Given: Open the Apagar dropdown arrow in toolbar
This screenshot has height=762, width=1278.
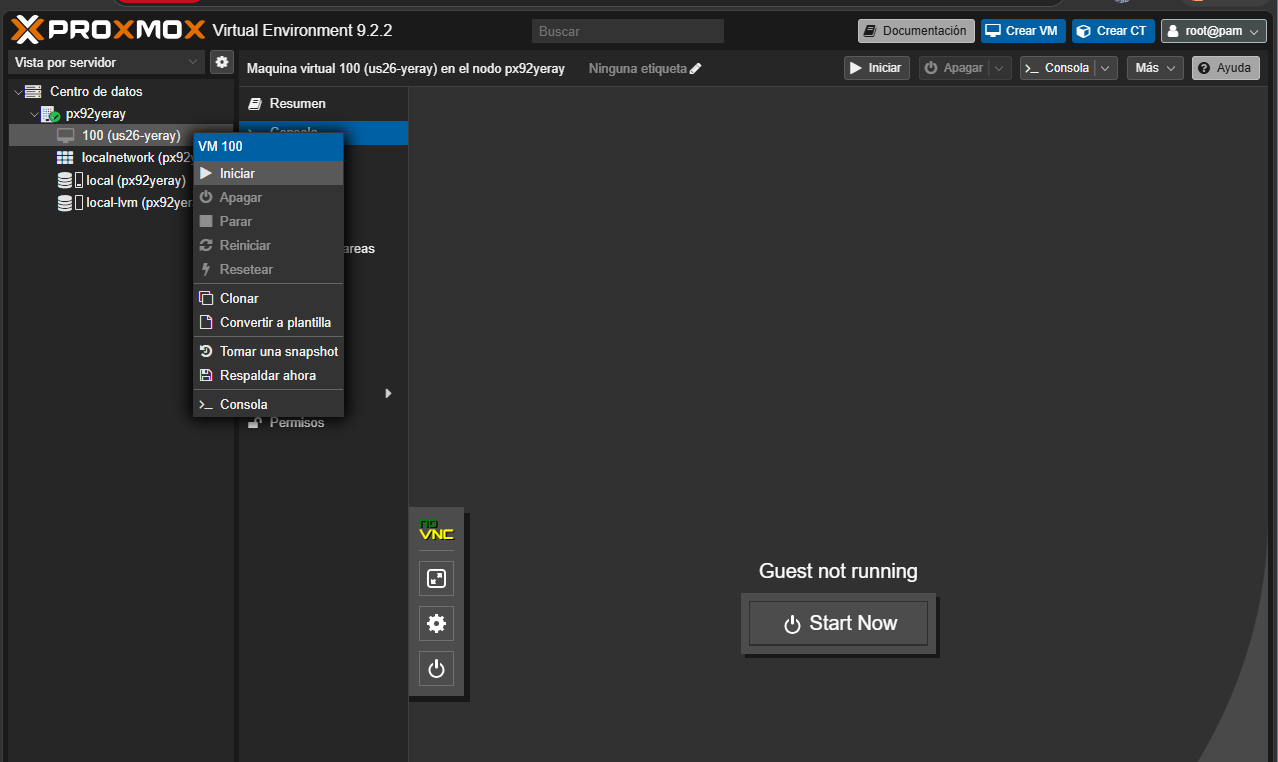Looking at the screenshot, I should [1001, 68].
